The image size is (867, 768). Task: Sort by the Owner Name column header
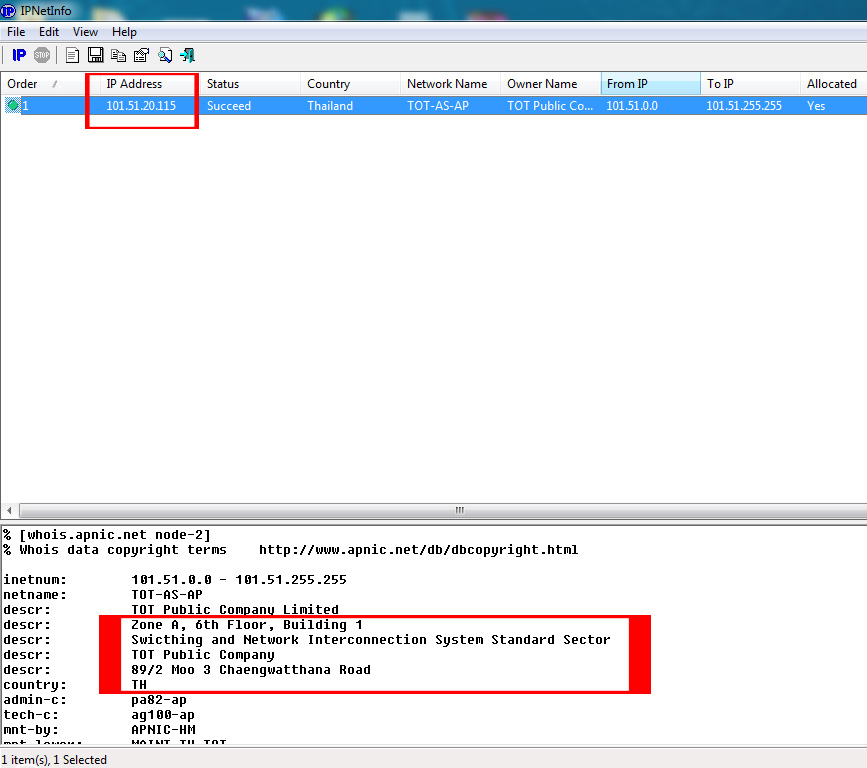coord(551,84)
